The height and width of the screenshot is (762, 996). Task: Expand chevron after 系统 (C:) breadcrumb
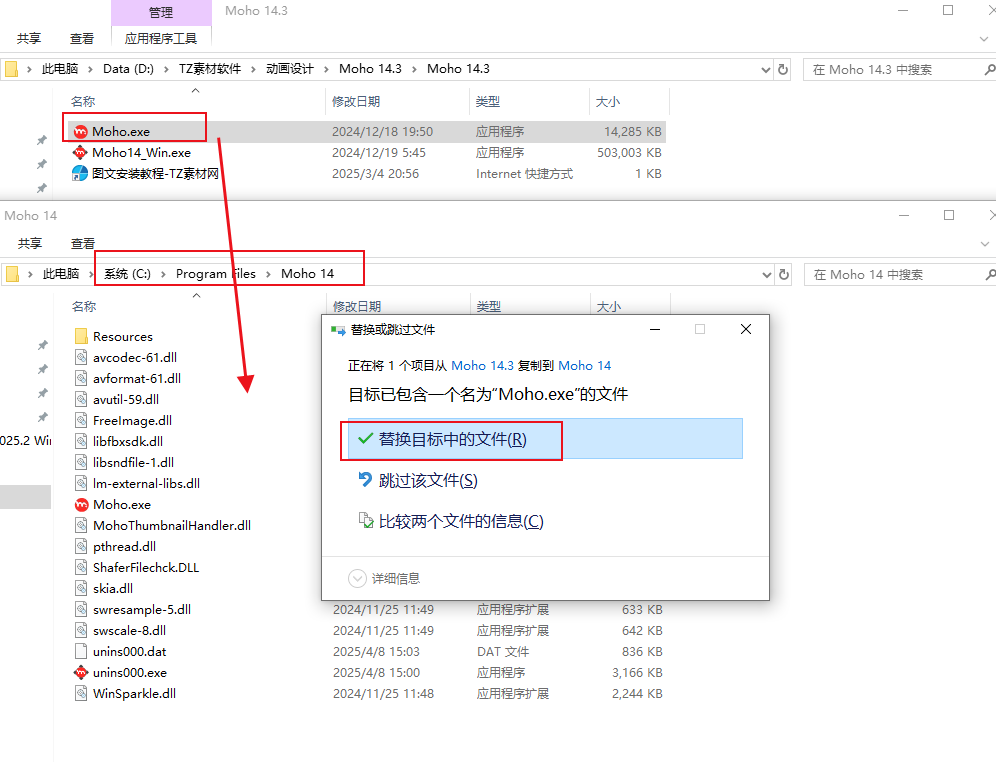[163, 274]
